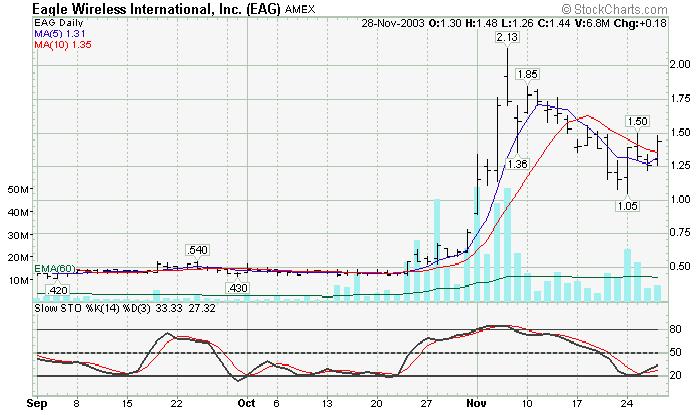
Task: Click the .540 price annotation
Action: pos(197,250)
